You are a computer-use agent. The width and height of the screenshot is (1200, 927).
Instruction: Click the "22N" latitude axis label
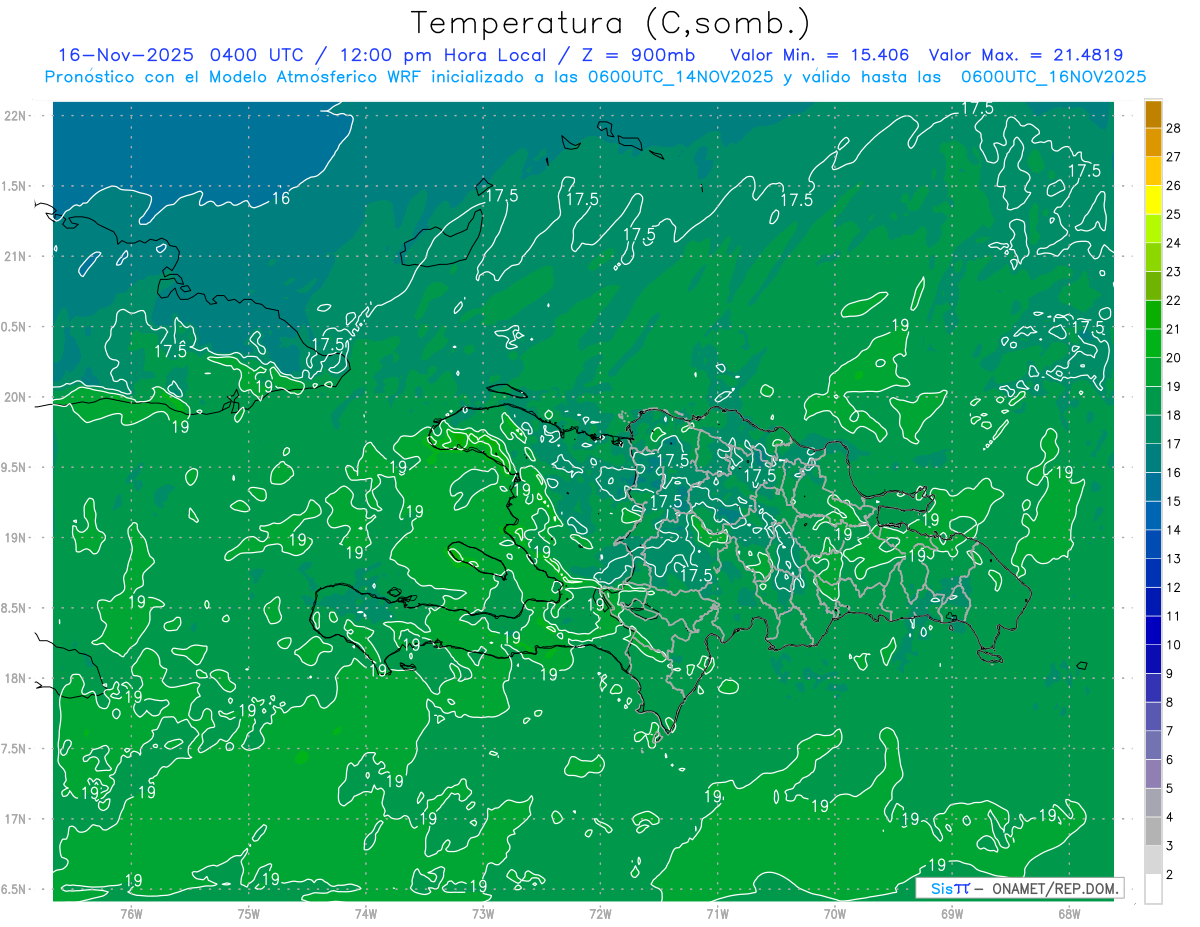[x=16, y=116]
